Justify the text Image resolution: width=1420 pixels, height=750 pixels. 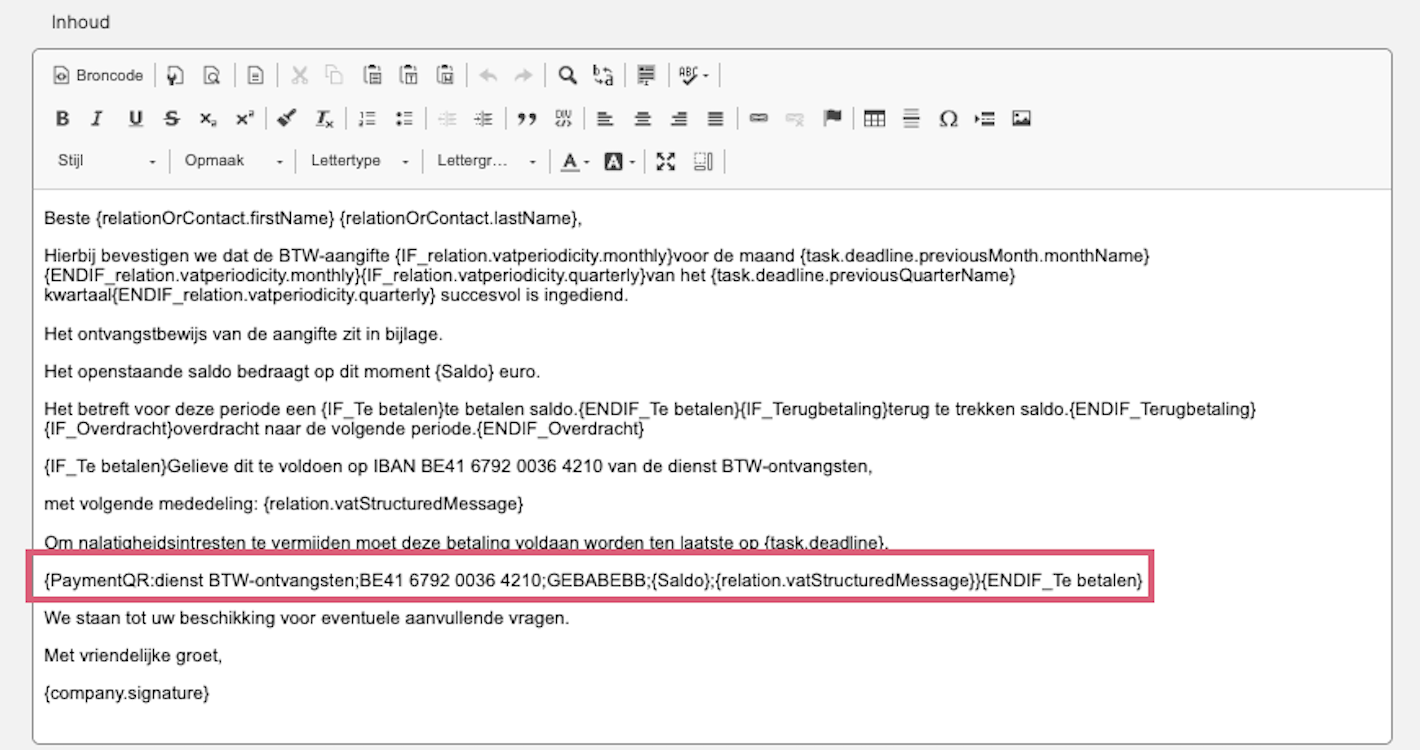[715, 119]
